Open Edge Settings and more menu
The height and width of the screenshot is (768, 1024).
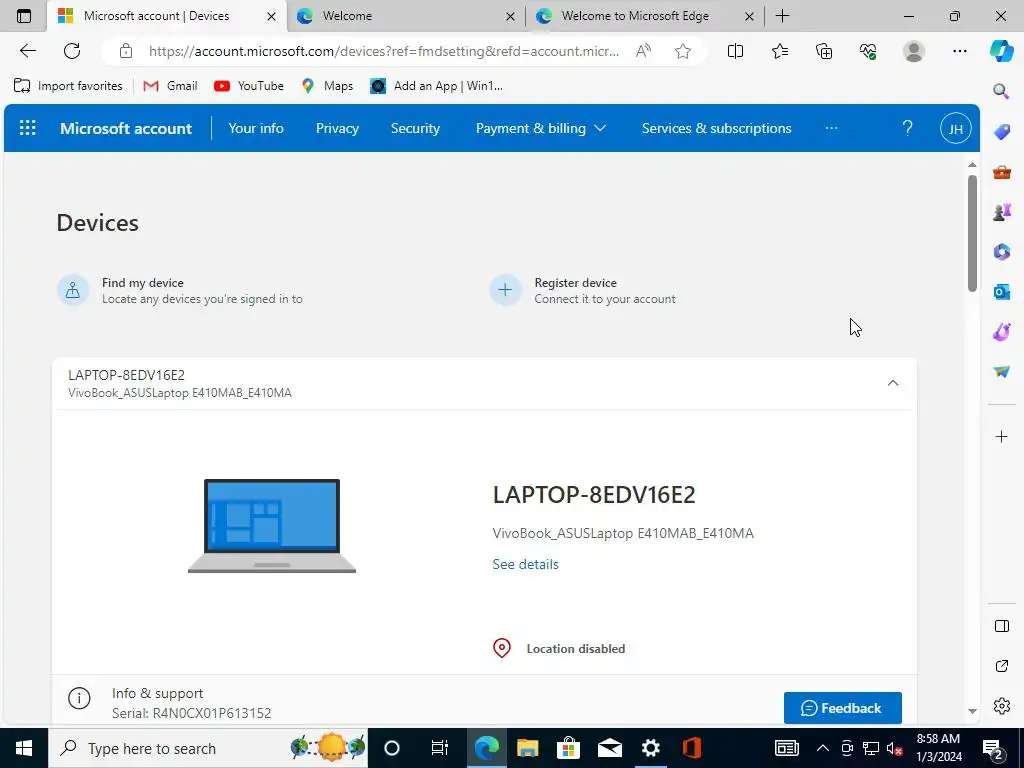[959, 51]
